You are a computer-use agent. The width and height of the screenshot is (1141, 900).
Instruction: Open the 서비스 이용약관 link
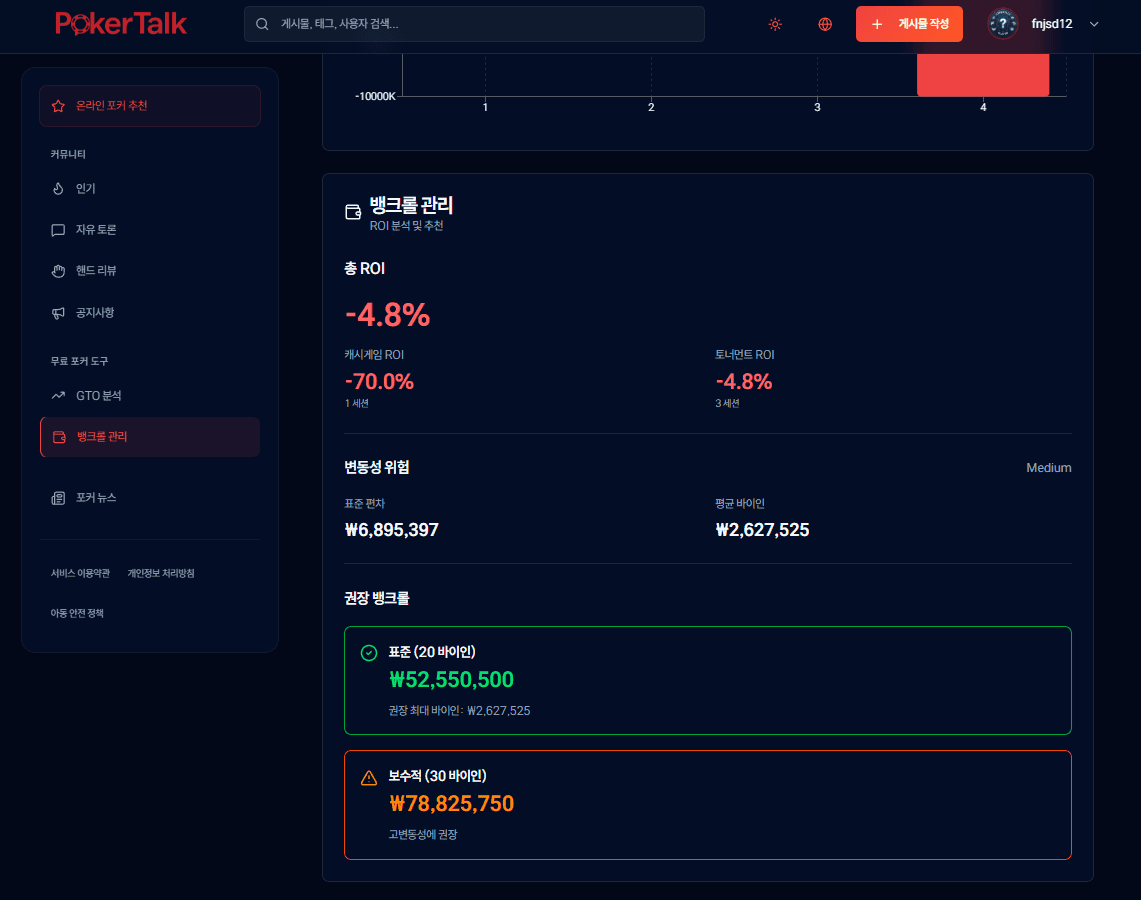tap(80, 574)
